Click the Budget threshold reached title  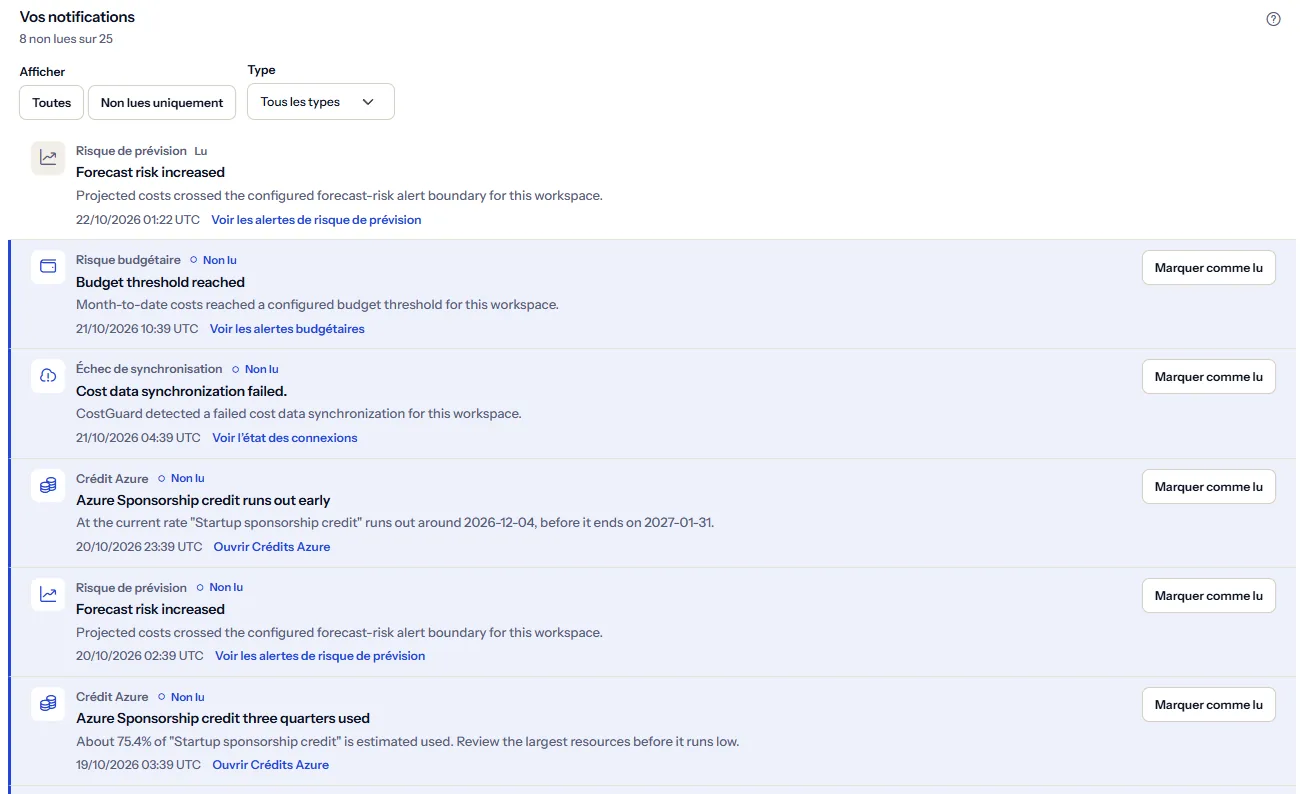pyautogui.click(x=160, y=282)
